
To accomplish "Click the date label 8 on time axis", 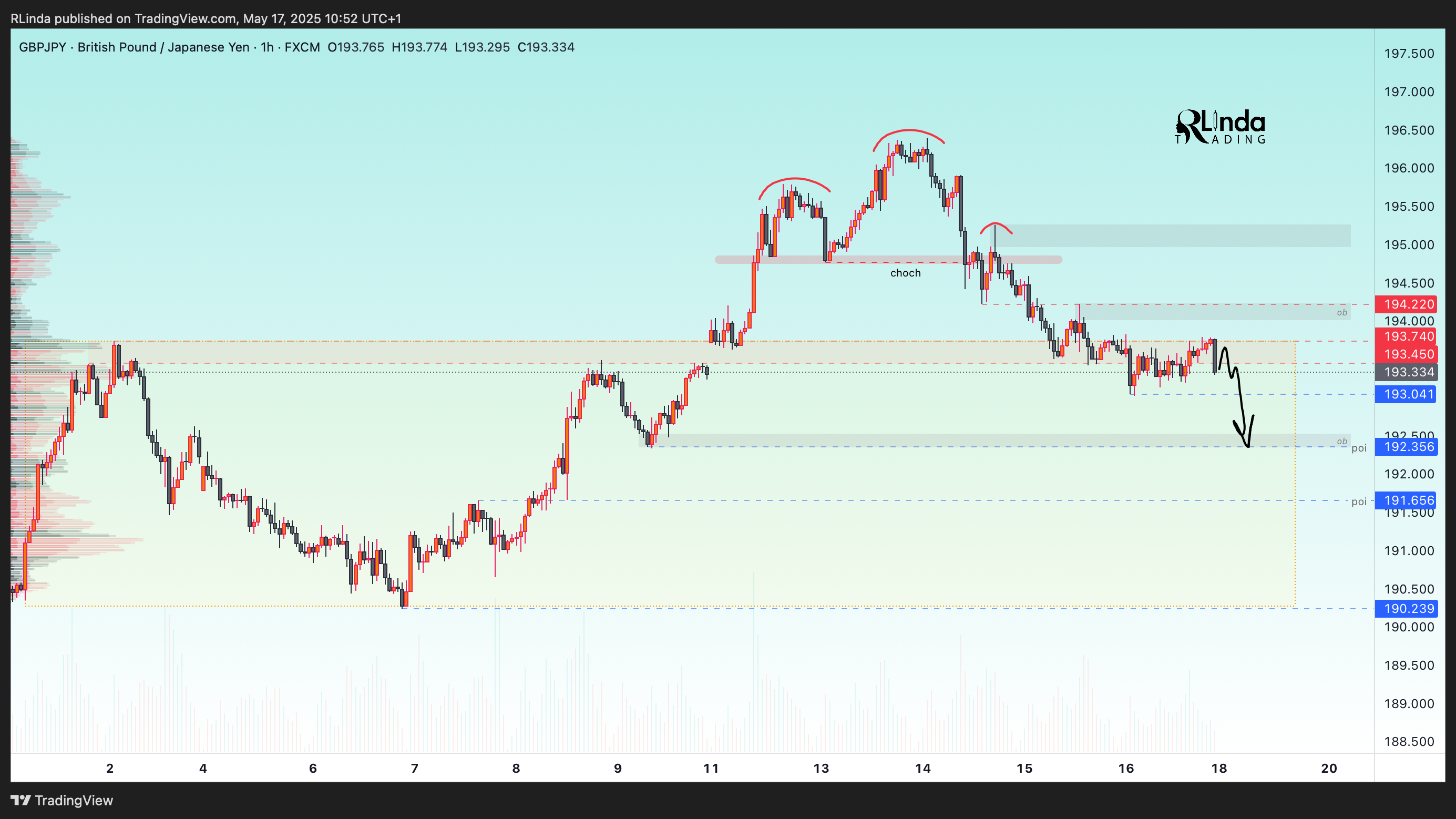I will 516,768.
